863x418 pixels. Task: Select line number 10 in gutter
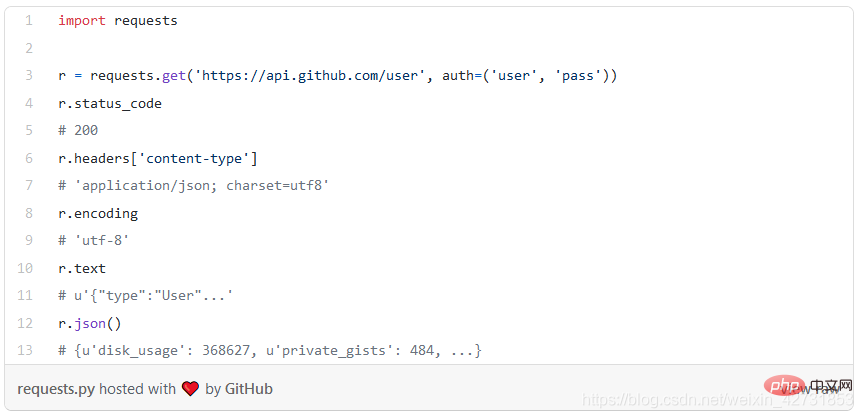pyautogui.click(x=25, y=268)
